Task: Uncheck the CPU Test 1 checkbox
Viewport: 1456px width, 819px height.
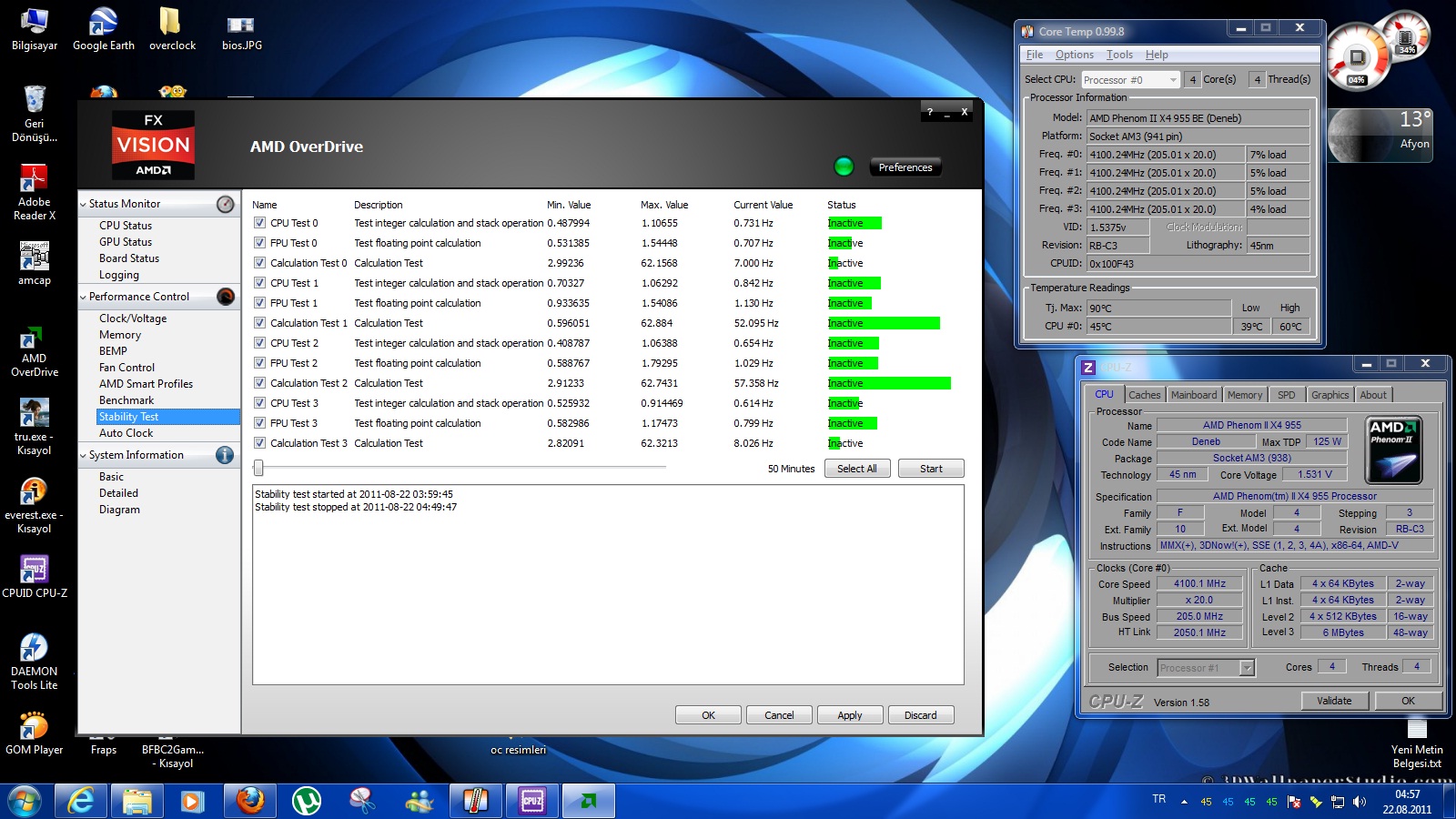Action: point(259,283)
